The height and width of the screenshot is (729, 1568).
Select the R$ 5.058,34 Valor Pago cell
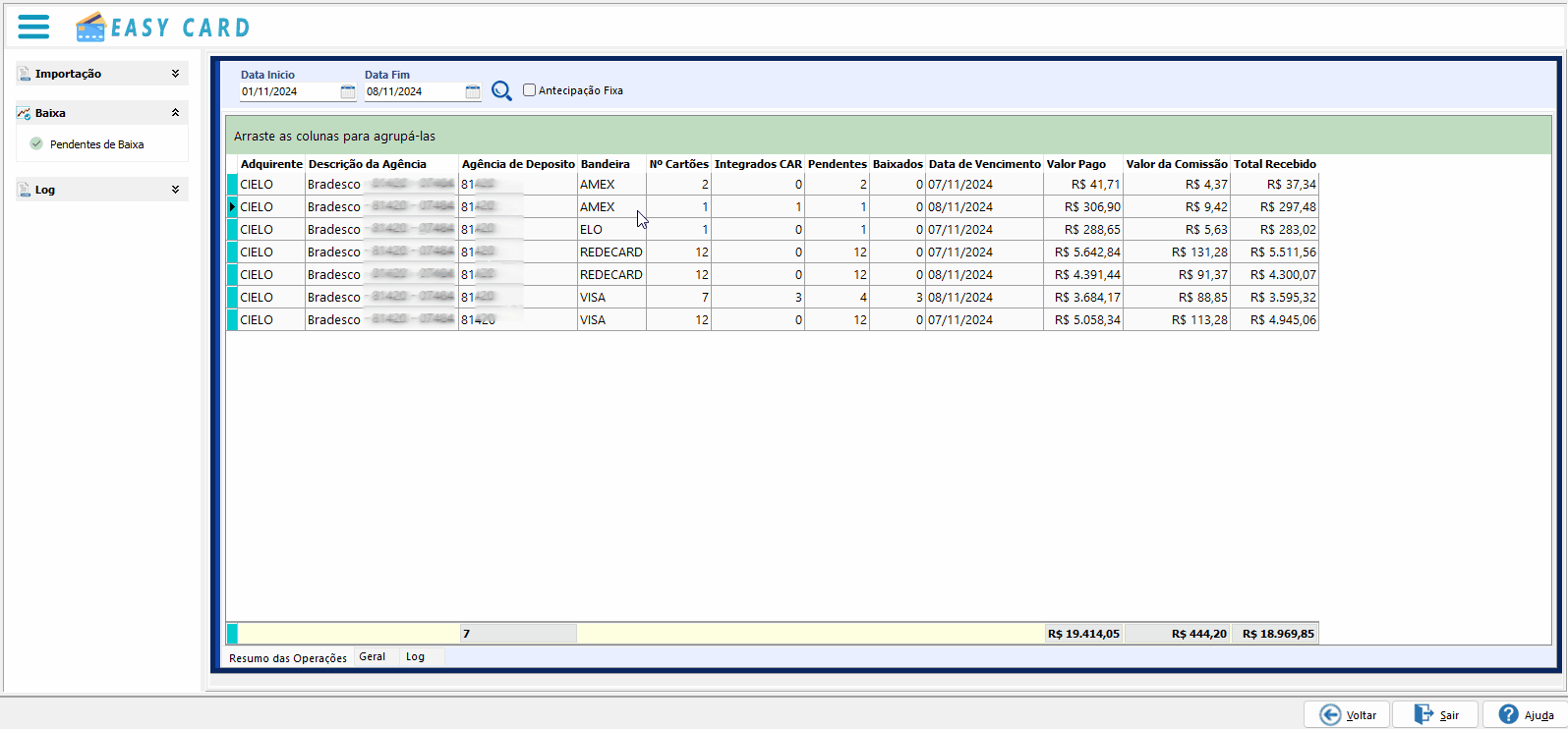tap(1083, 320)
